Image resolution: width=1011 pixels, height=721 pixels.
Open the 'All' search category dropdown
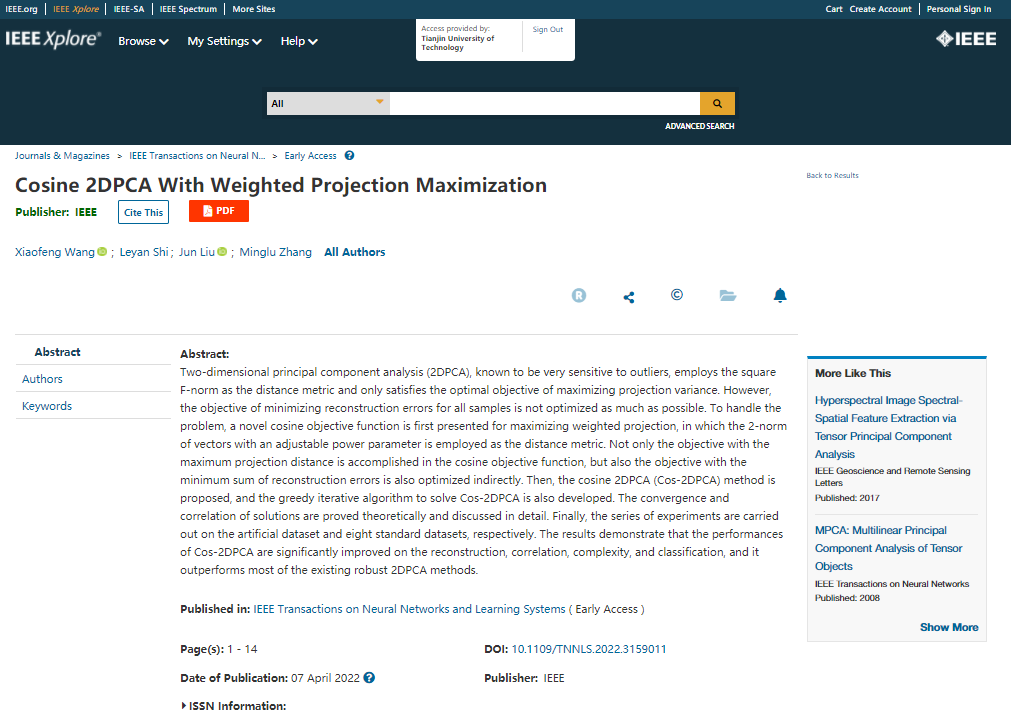click(328, 103)
